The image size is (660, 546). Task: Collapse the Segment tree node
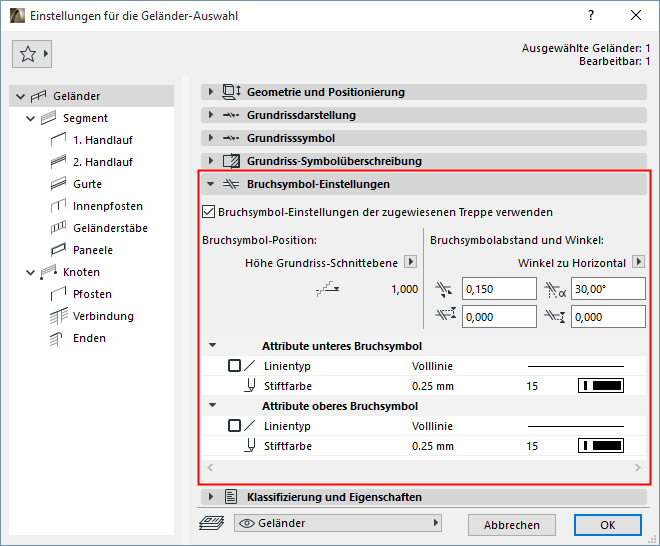pyautogui.click(x=30, y=118)
